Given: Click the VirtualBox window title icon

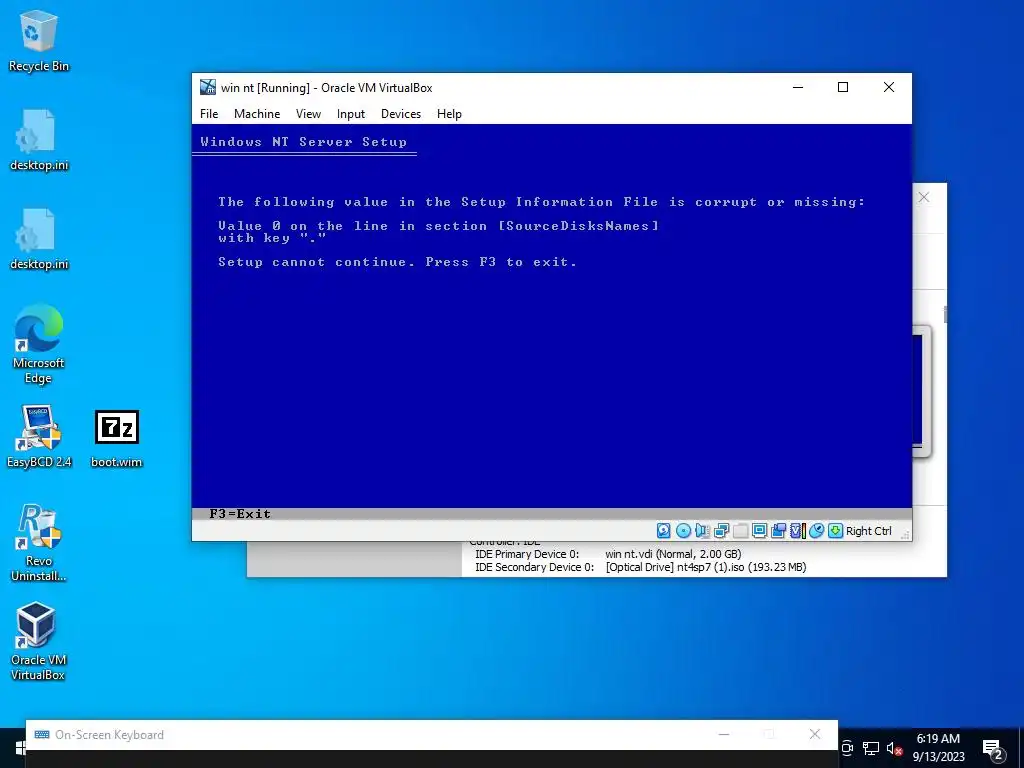Looking at the screenshot, I should pos(208,87).
